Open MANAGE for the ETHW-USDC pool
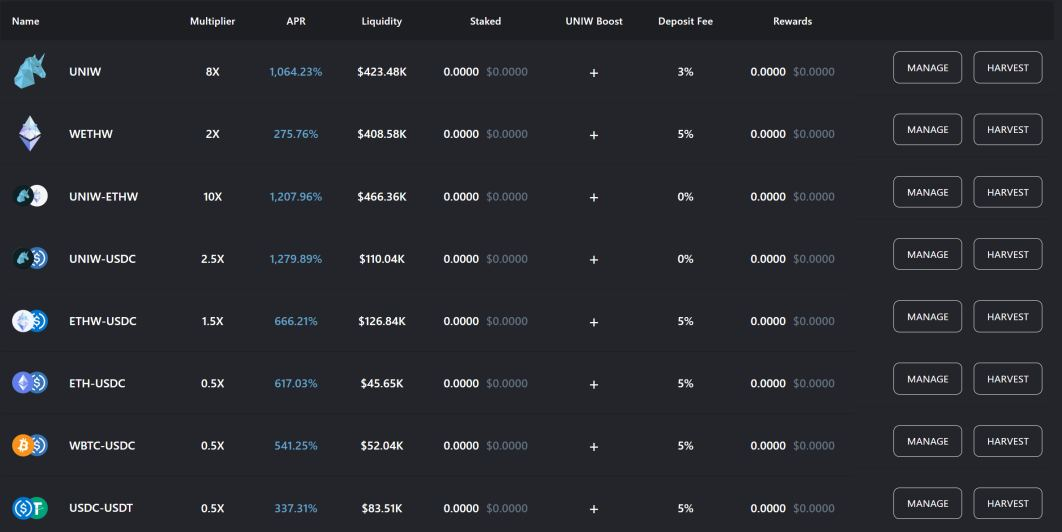Screen dimensions: 1062x532 [x=927, y=316]
